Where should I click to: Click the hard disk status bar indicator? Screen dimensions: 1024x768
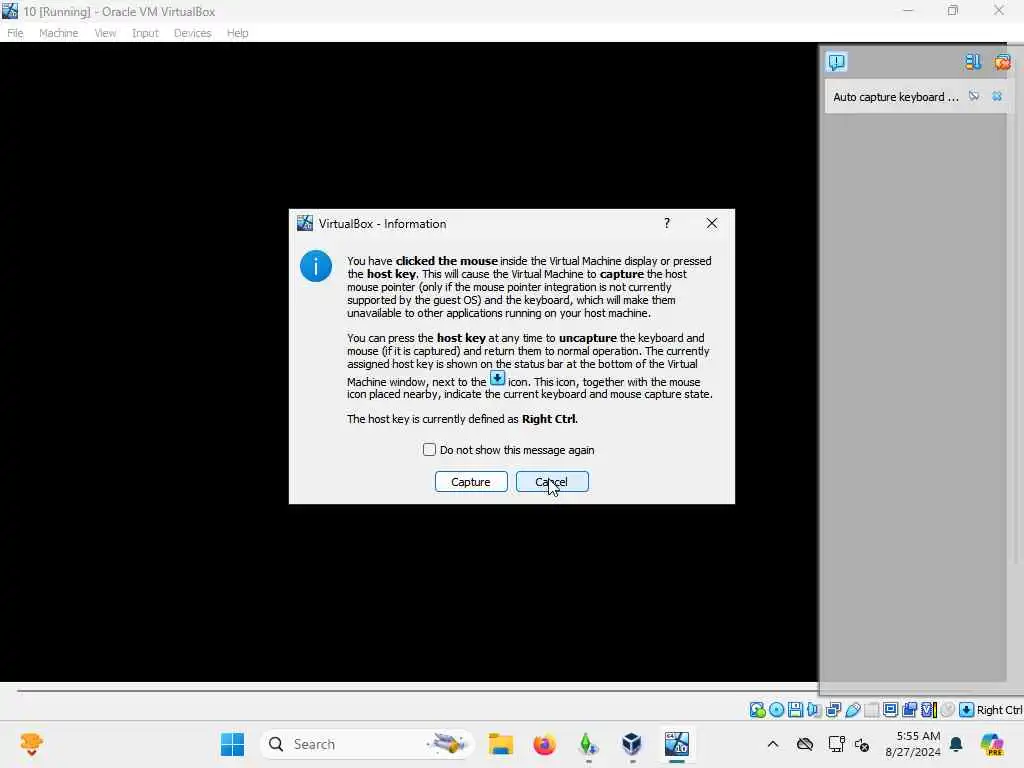click(758, 710)
